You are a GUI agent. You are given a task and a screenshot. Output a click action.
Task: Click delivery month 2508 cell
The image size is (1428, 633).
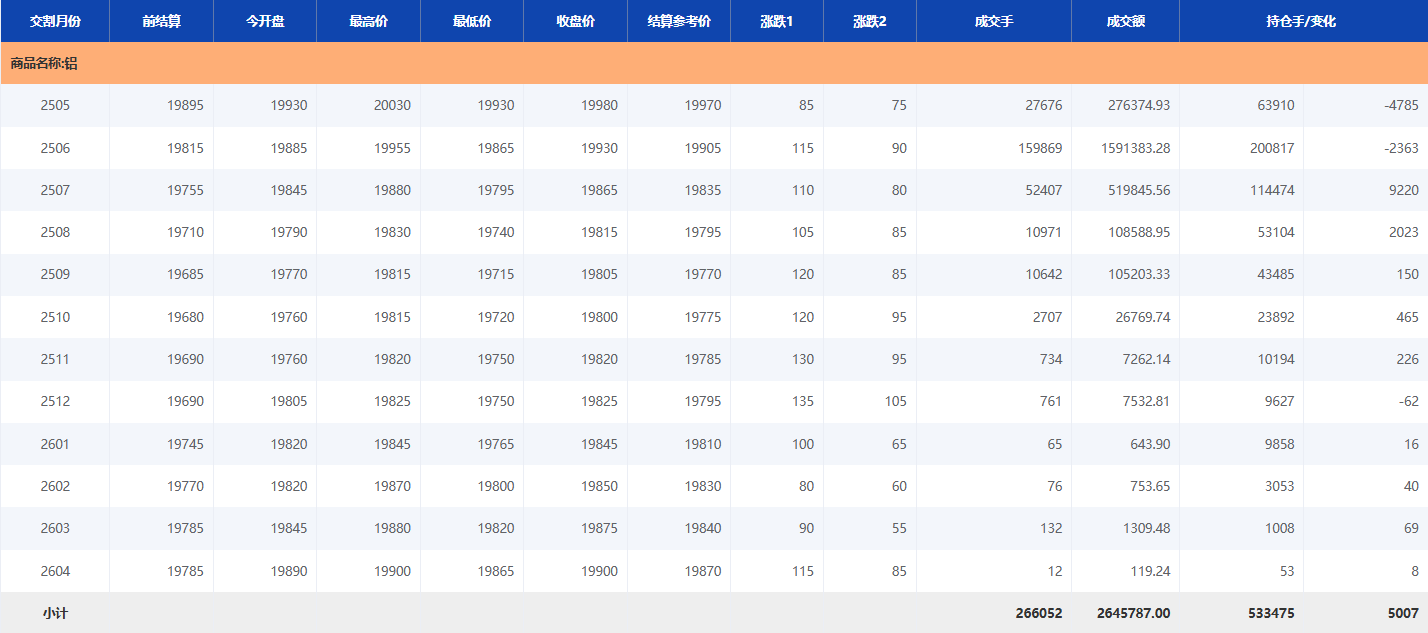[x=55, y=232]
